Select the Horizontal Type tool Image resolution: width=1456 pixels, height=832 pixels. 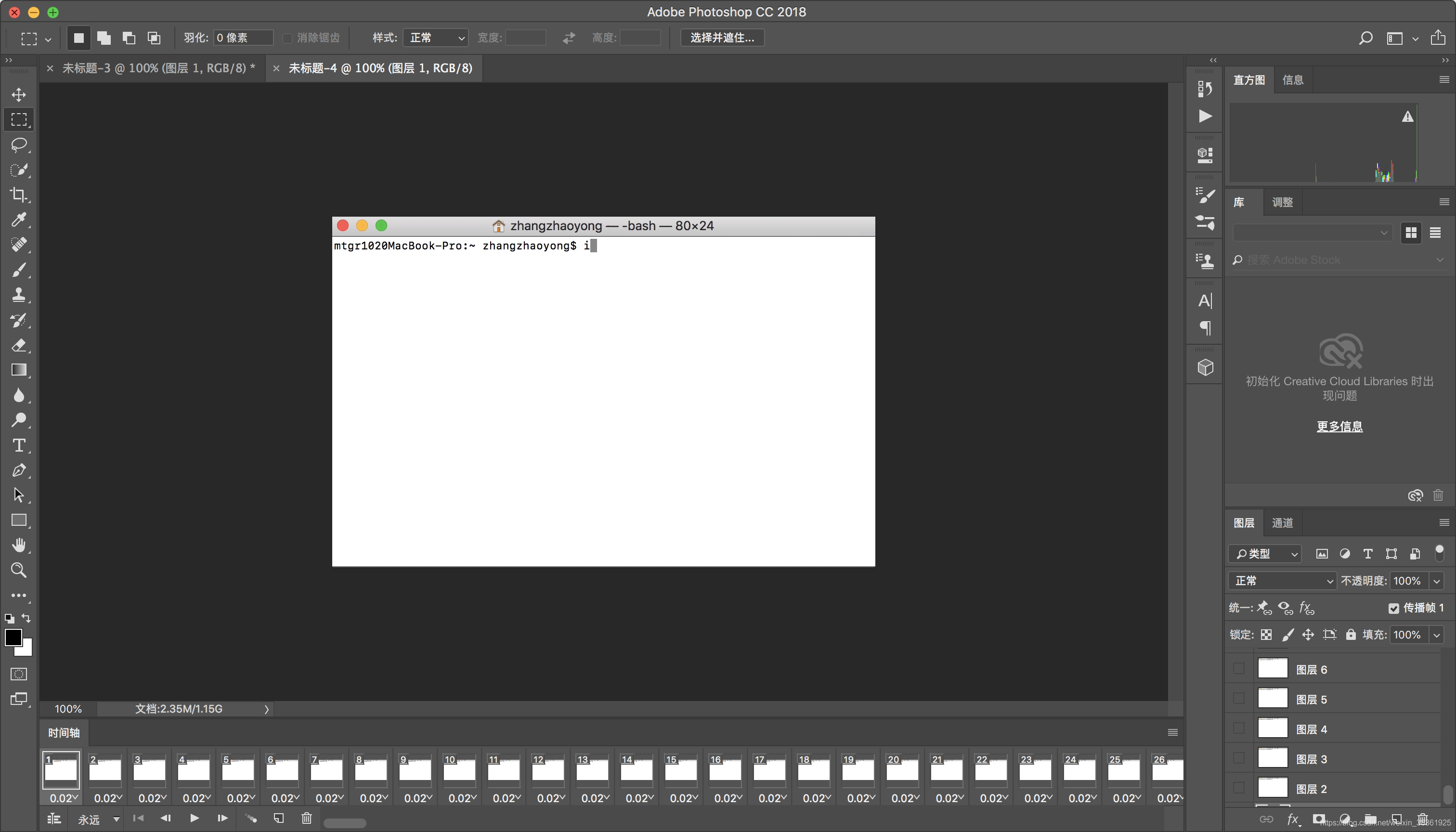click(19, 445)
